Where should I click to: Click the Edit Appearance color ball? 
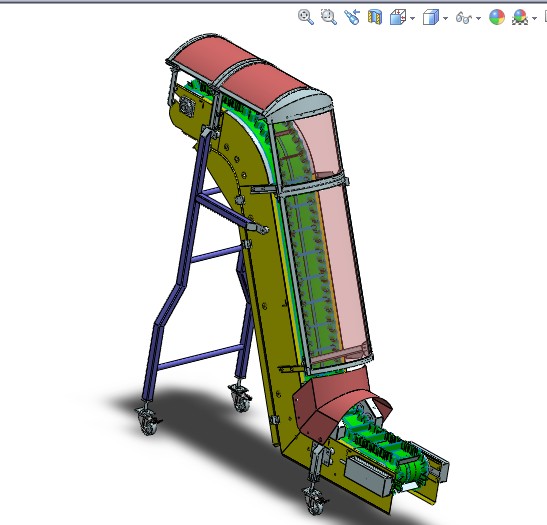(x=497, y=17)
